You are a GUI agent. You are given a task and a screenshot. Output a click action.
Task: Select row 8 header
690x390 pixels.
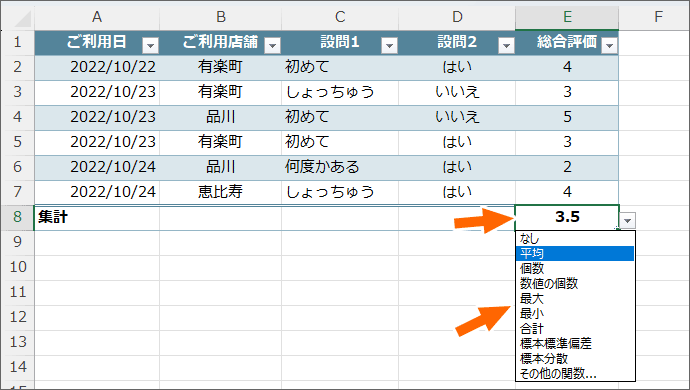click(x=17, y=217)
